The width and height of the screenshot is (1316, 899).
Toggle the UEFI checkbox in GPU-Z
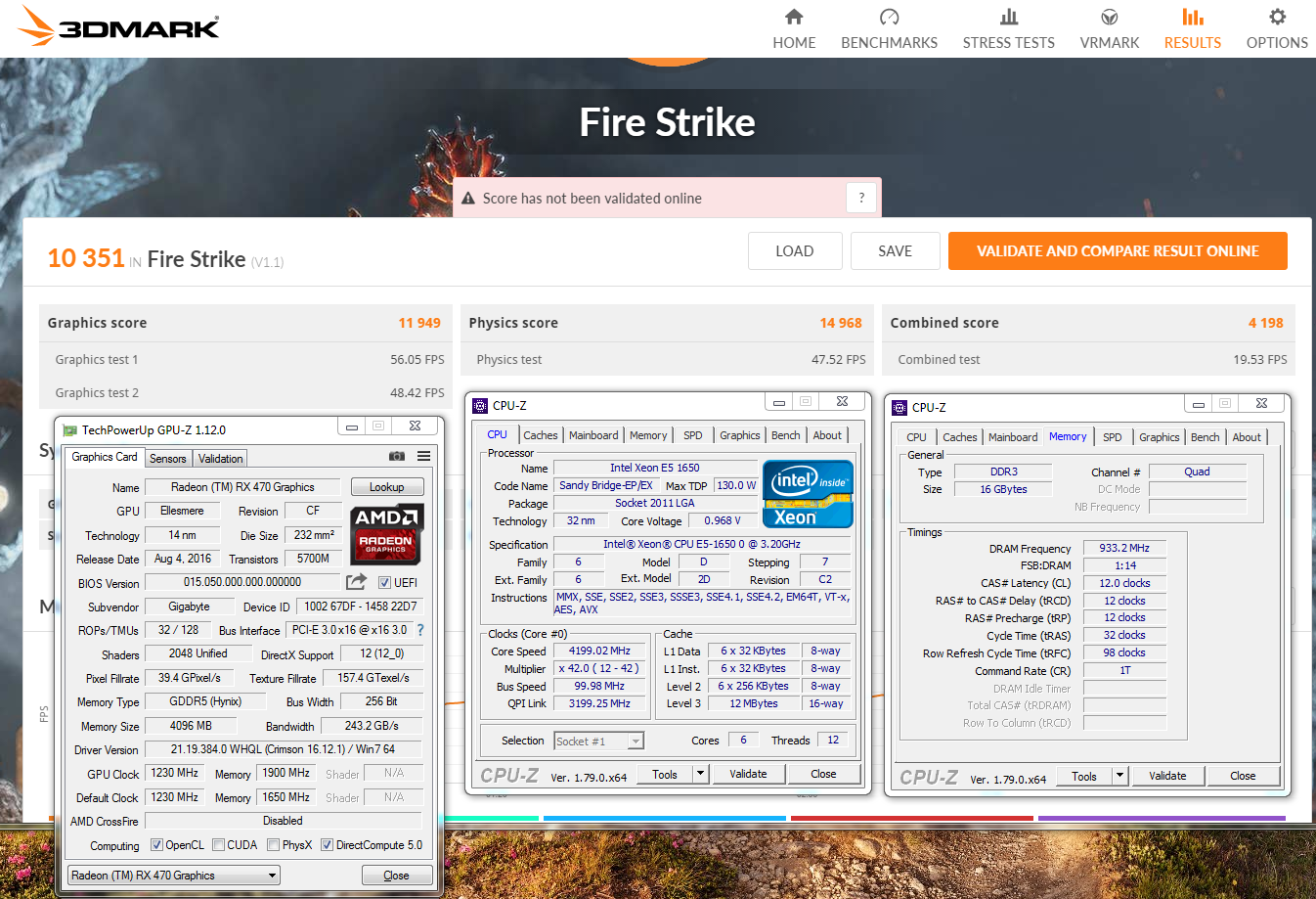coord(384,583)
